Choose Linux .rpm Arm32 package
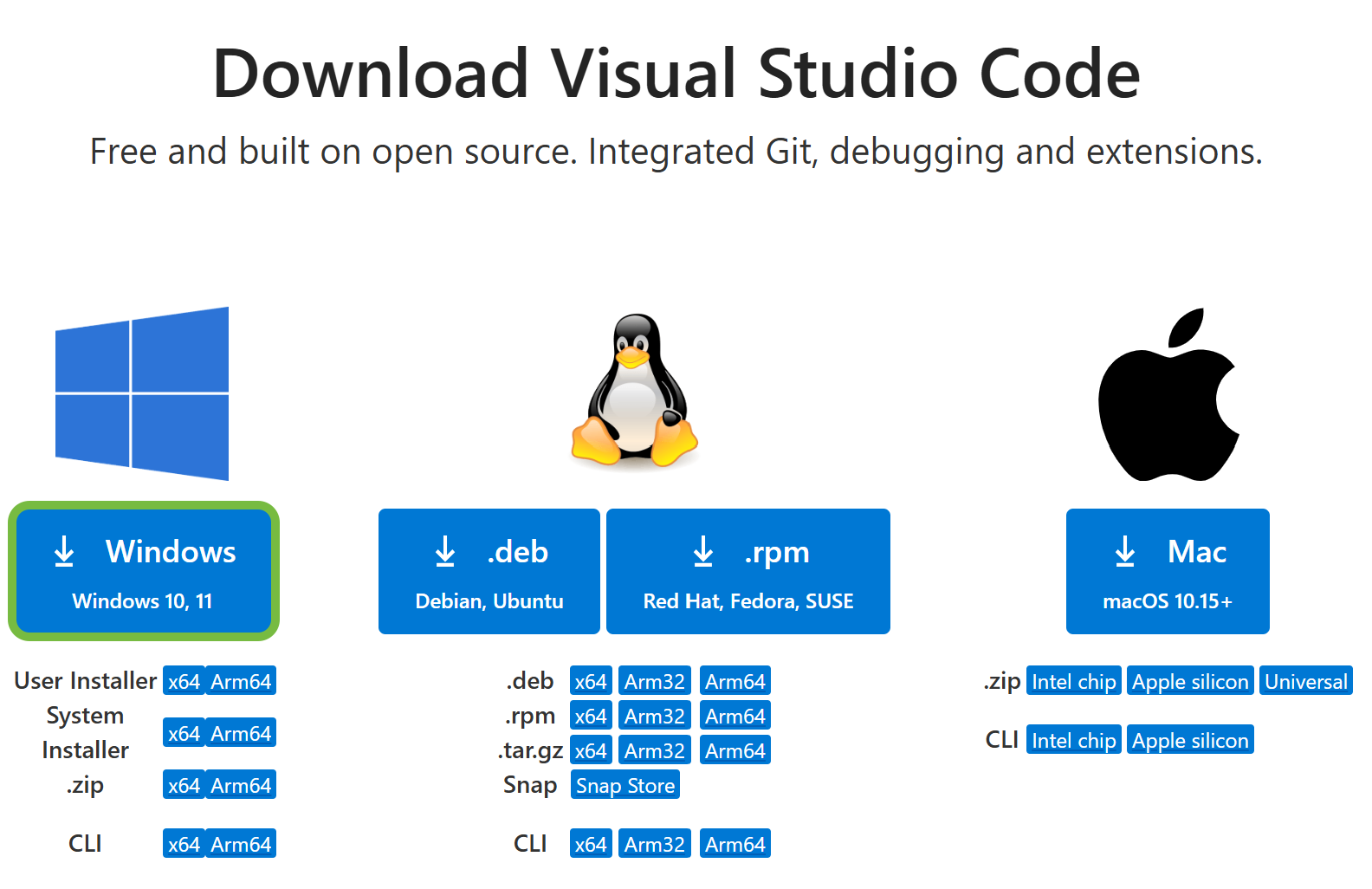The width and height of the screenshot is (1372, 889). click(x=655, y=716)
